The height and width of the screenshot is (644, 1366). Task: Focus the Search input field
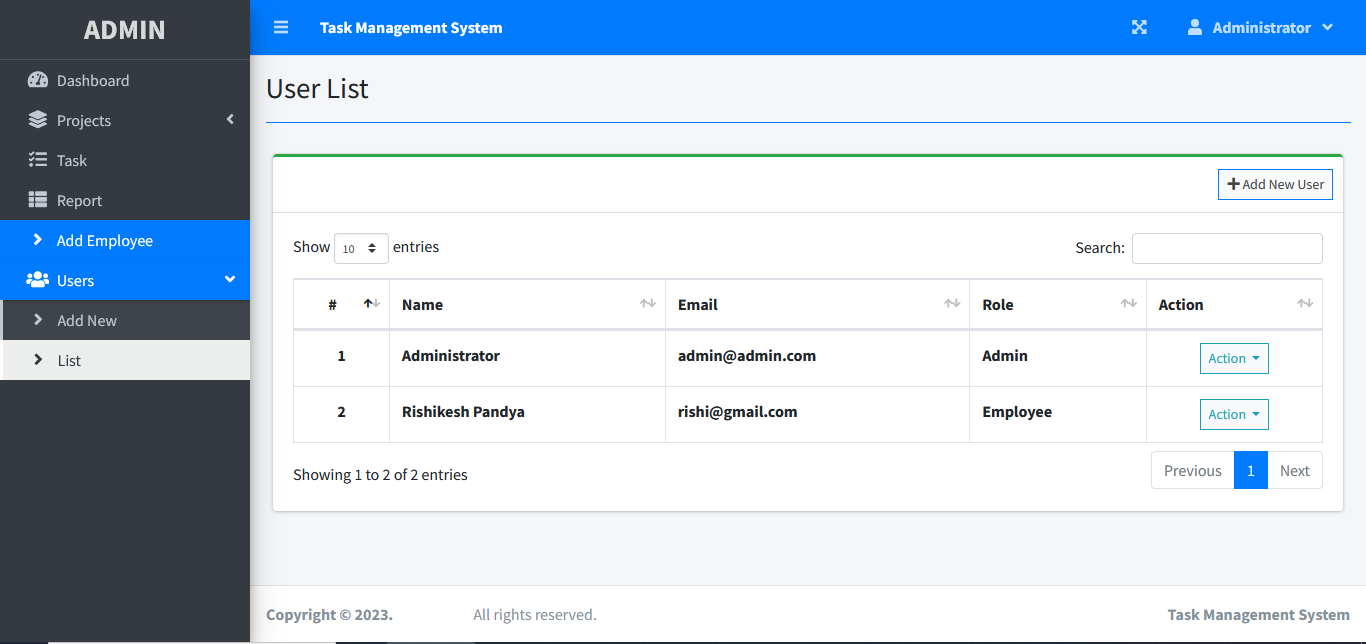point(1227,248)
